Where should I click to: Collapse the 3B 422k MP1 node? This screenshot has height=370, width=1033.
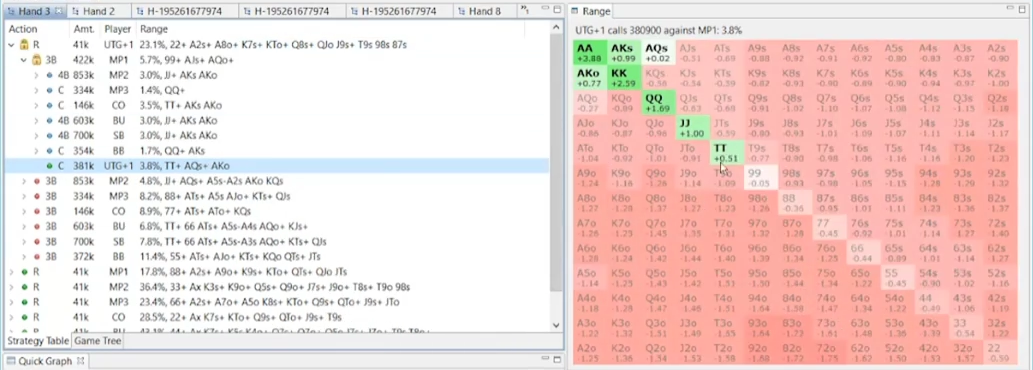24,60
